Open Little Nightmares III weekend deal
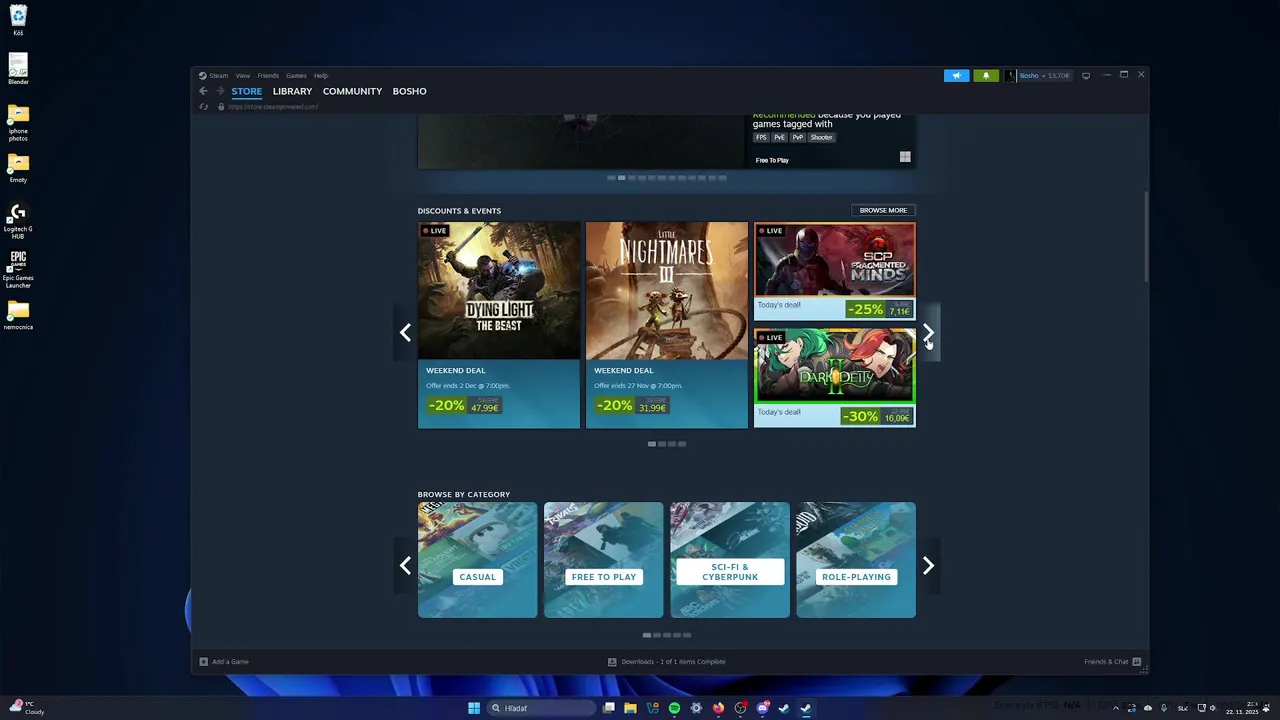 tap(667, 325)
